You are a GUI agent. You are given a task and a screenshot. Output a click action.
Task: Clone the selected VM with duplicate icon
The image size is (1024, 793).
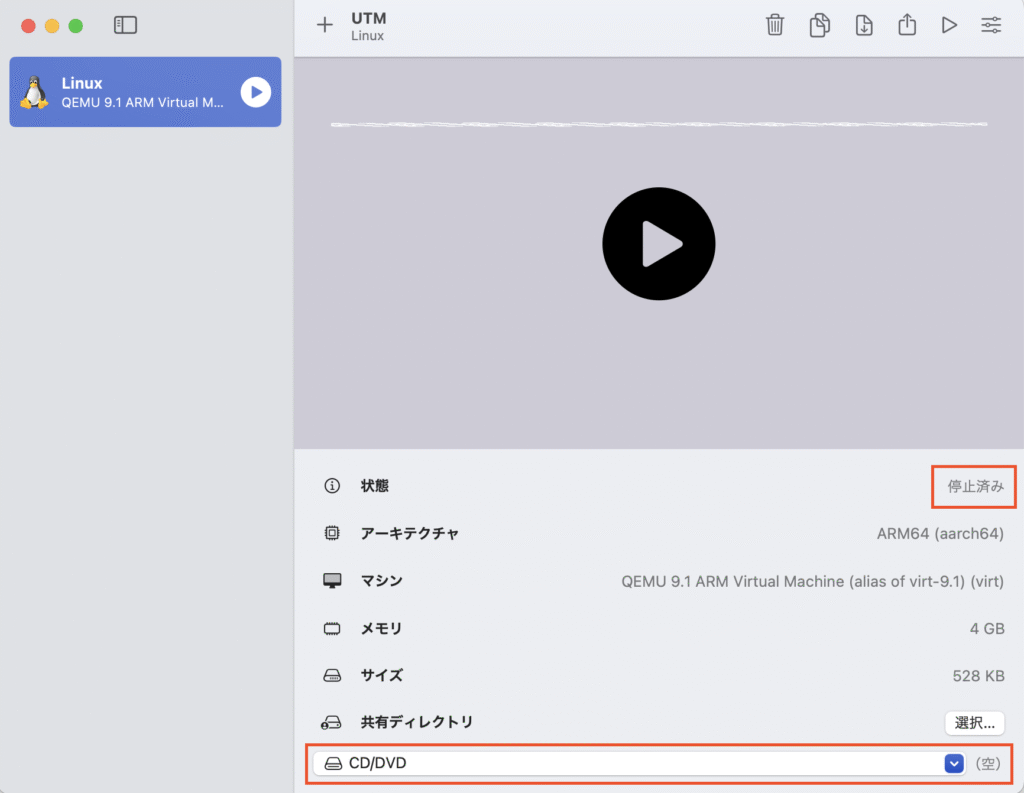(819, 25)
